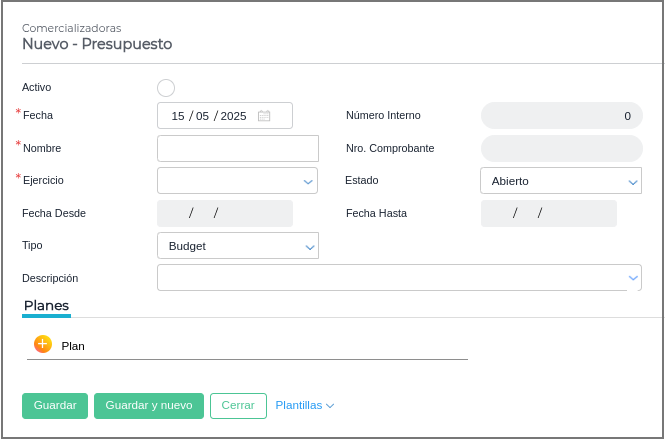Click the Cerrar button
The width and height of the screenshot is (665, 439).
coord(238,405)
